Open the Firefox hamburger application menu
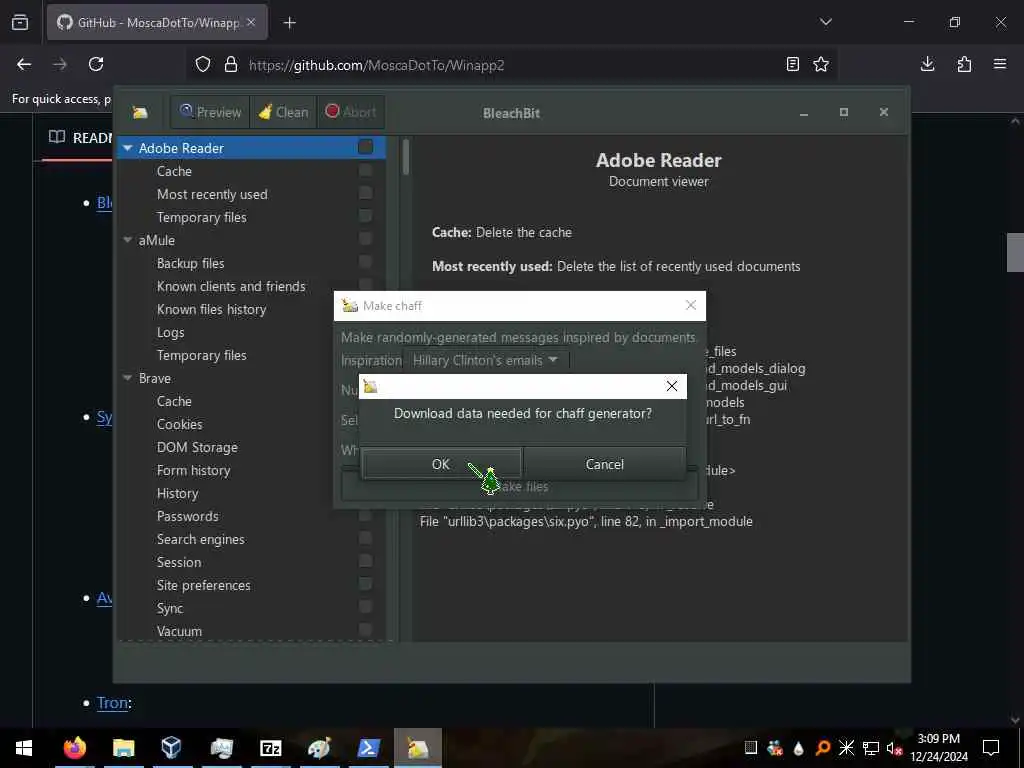The width and height of the screenshot is (1024, 768). pos(1000,64)
